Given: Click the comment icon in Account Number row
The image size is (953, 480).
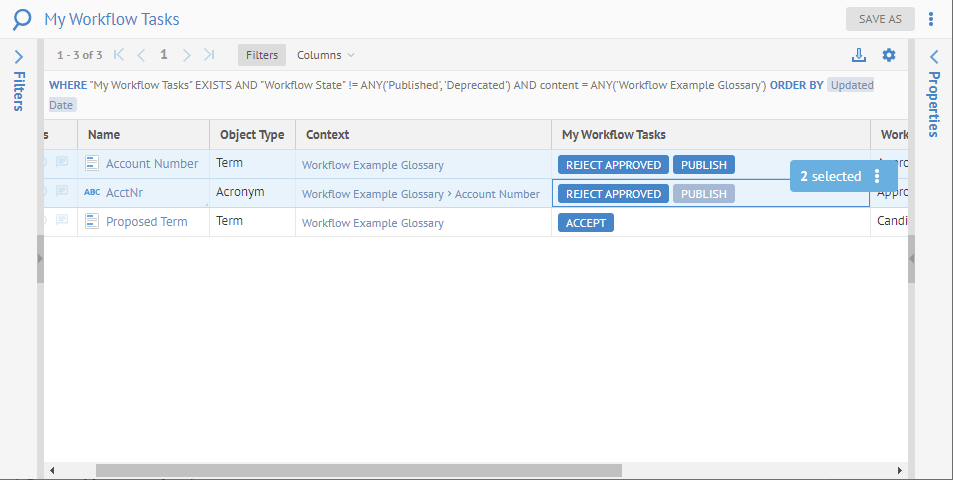Looking at the screenshot, I should point(62,163).
